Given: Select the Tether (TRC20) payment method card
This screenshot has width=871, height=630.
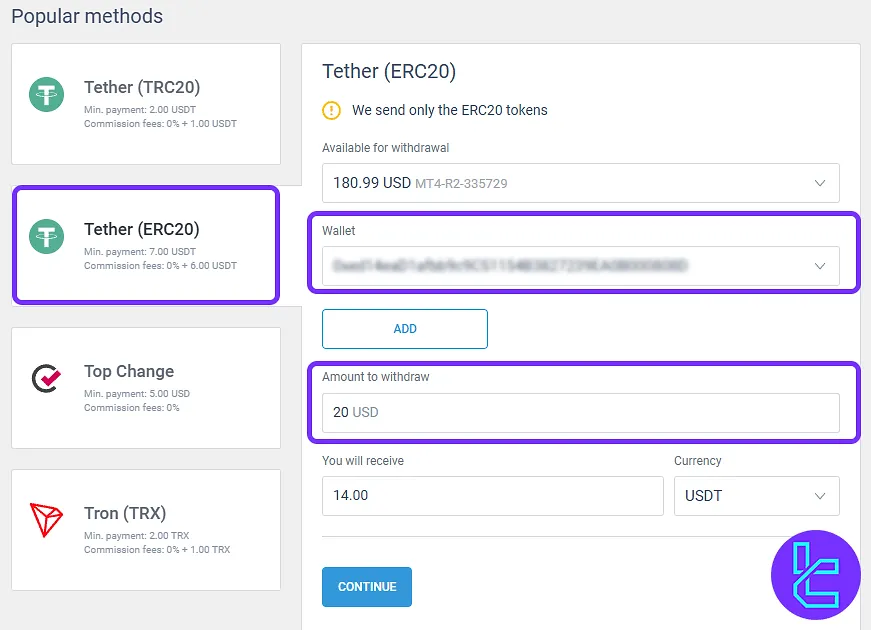Looking at the screenshot, I should click(x=146, y=104).
